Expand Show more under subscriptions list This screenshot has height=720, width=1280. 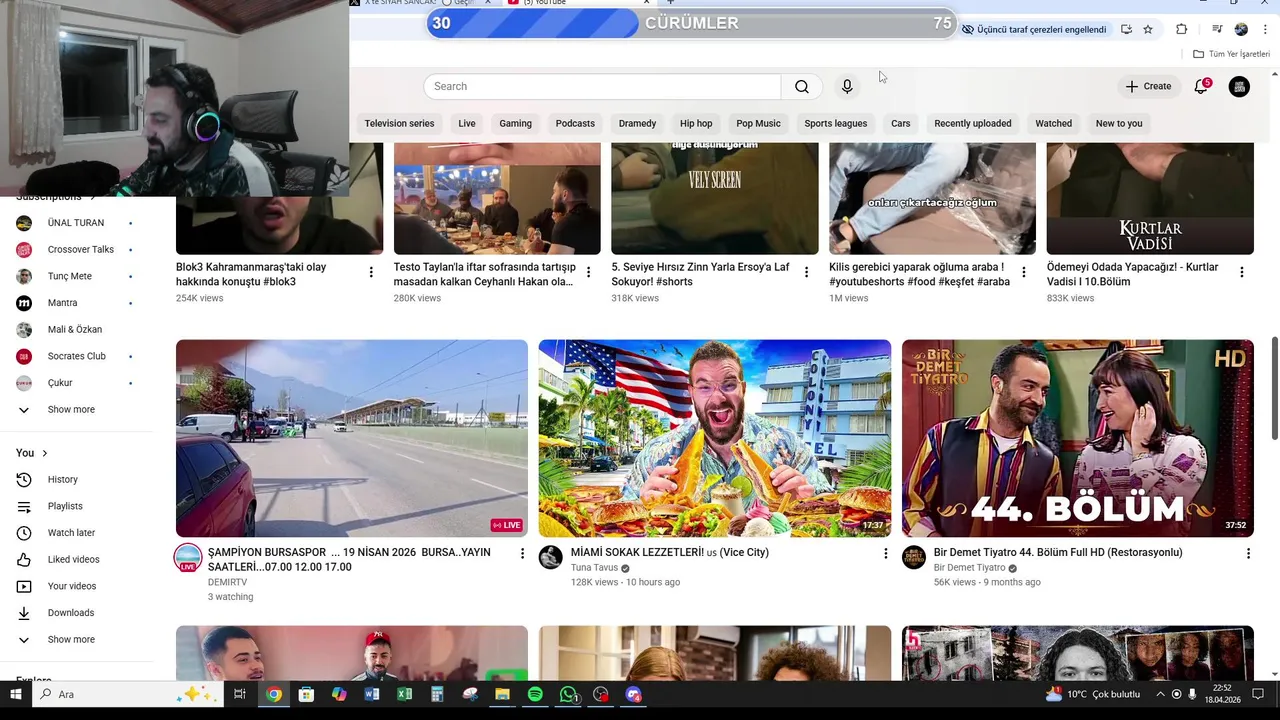click(76, 410)
